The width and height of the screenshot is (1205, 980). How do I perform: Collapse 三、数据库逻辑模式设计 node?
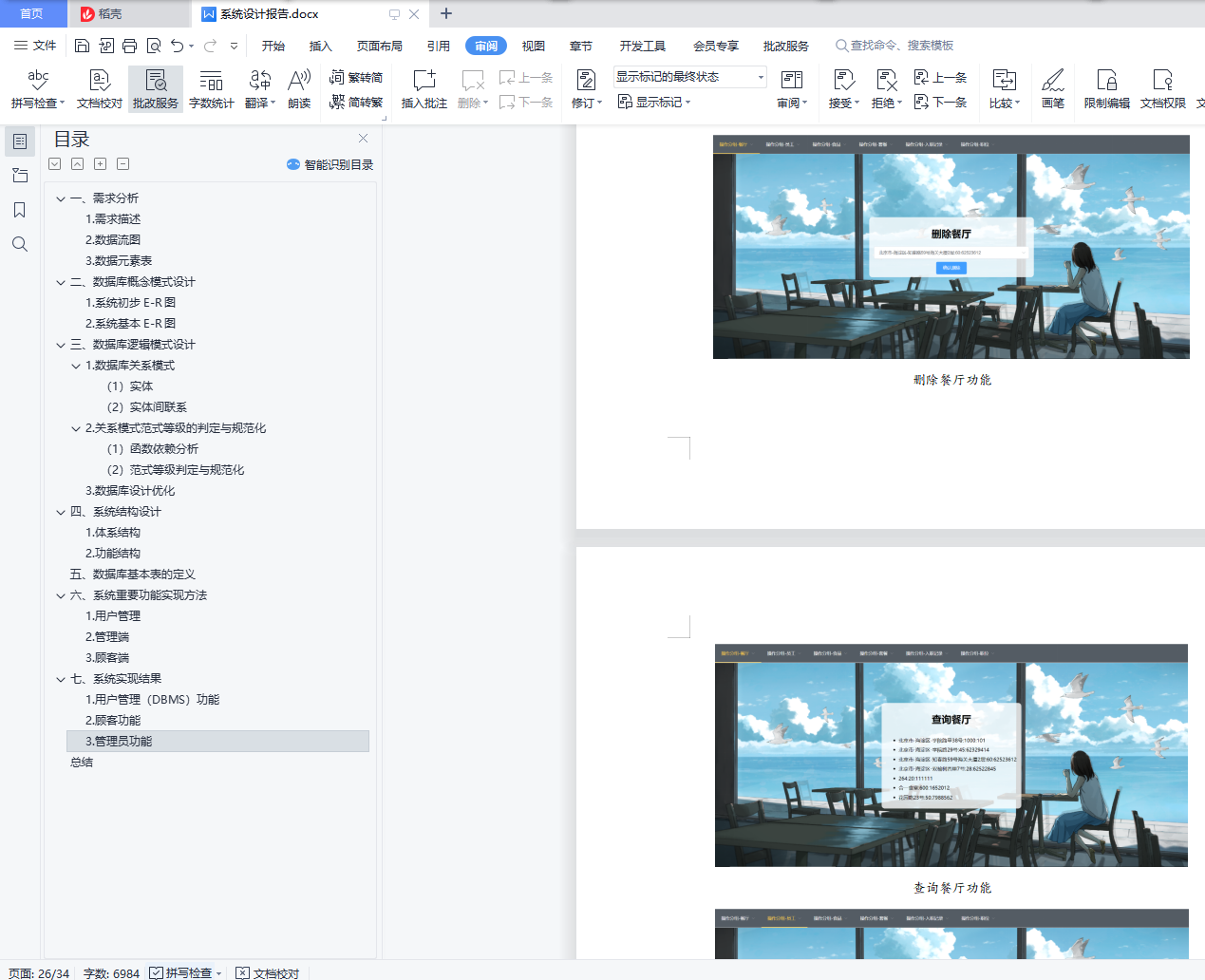(61, 345)
